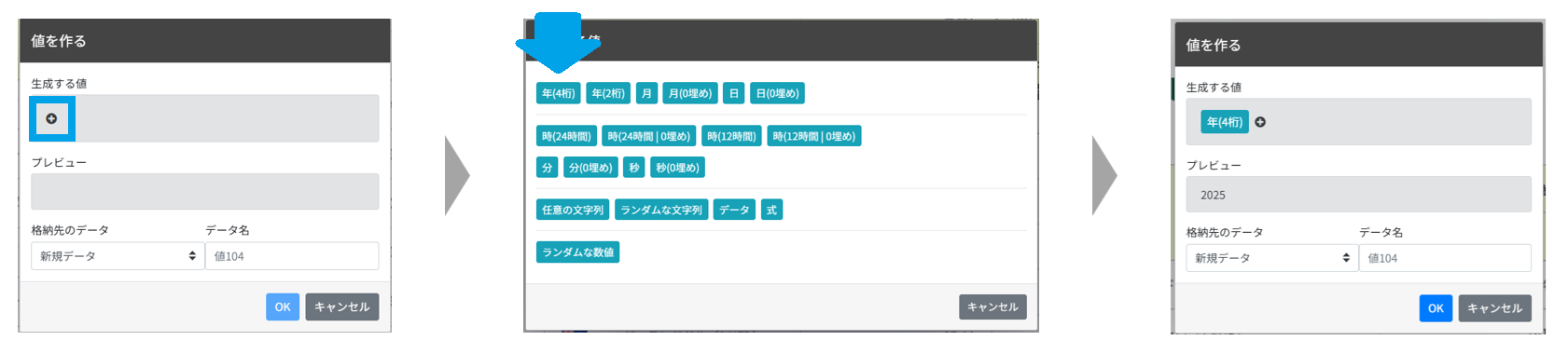Click the empty プレビュー box in left dialog
Screen dimensions: 1568x354
(205, 192)
